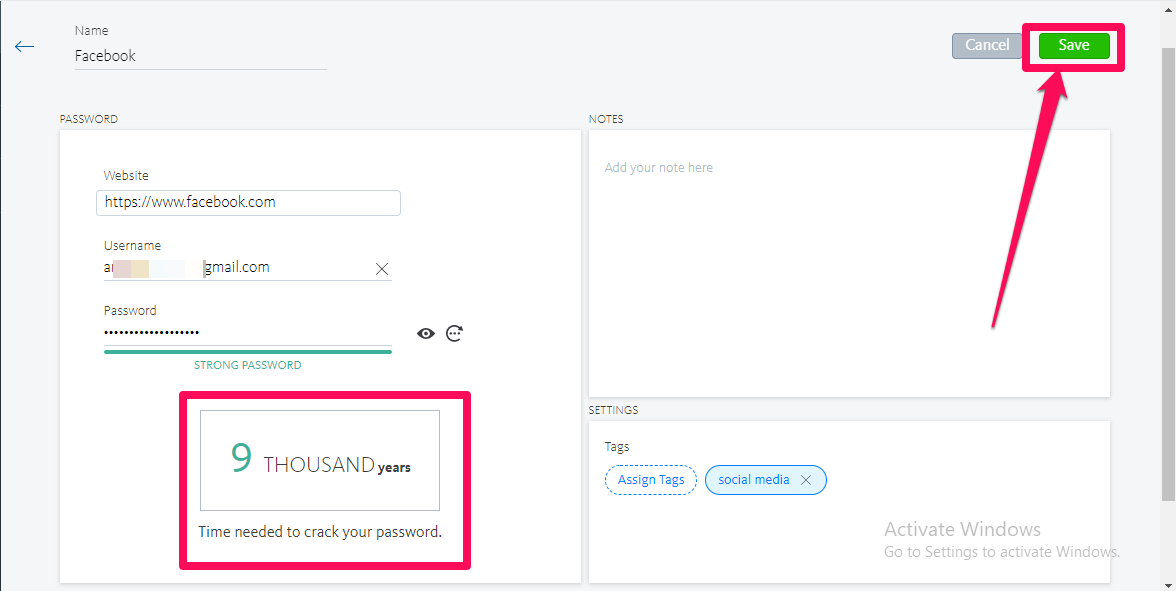Click the Tags label in Settings

tap(616, 446)
